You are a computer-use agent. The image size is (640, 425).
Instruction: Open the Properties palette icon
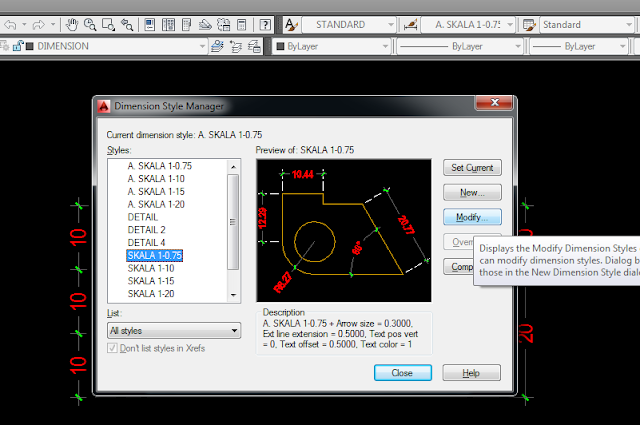pyautogui.click(x=150, y=25)
